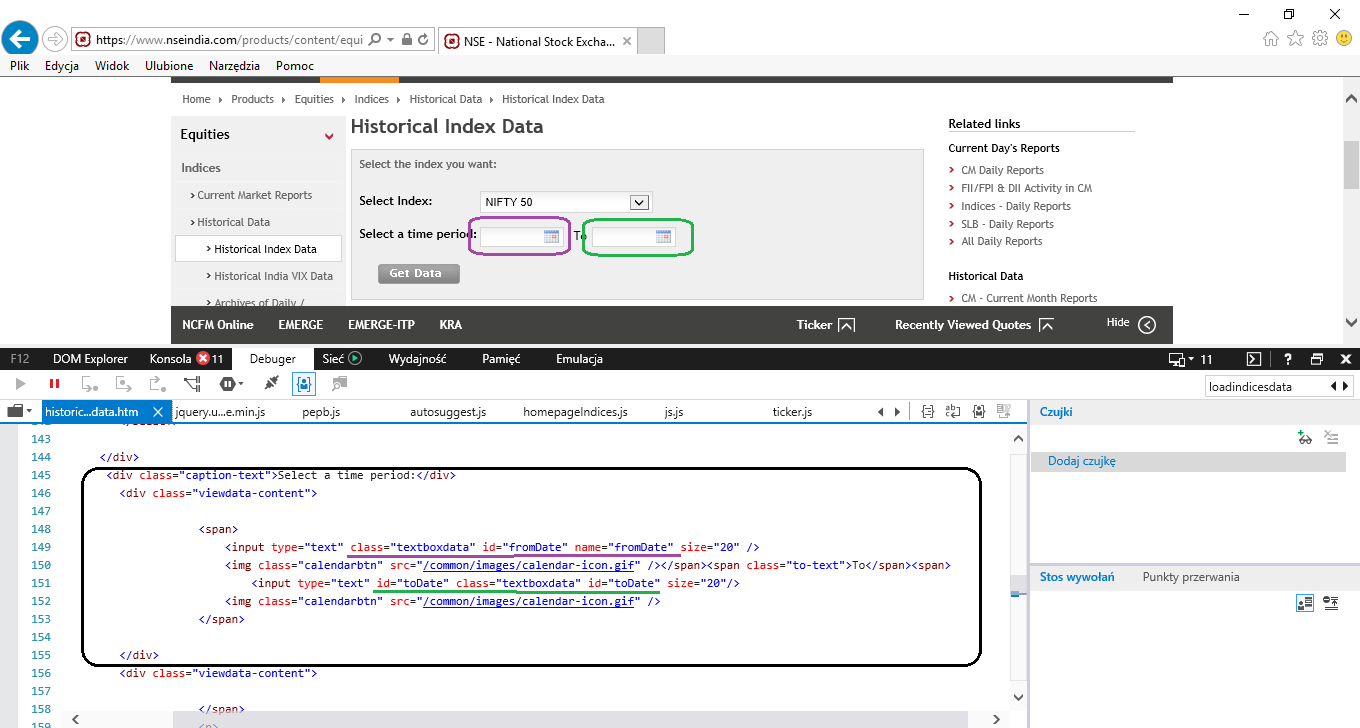Expand the Ticker panel

[846, 325]
